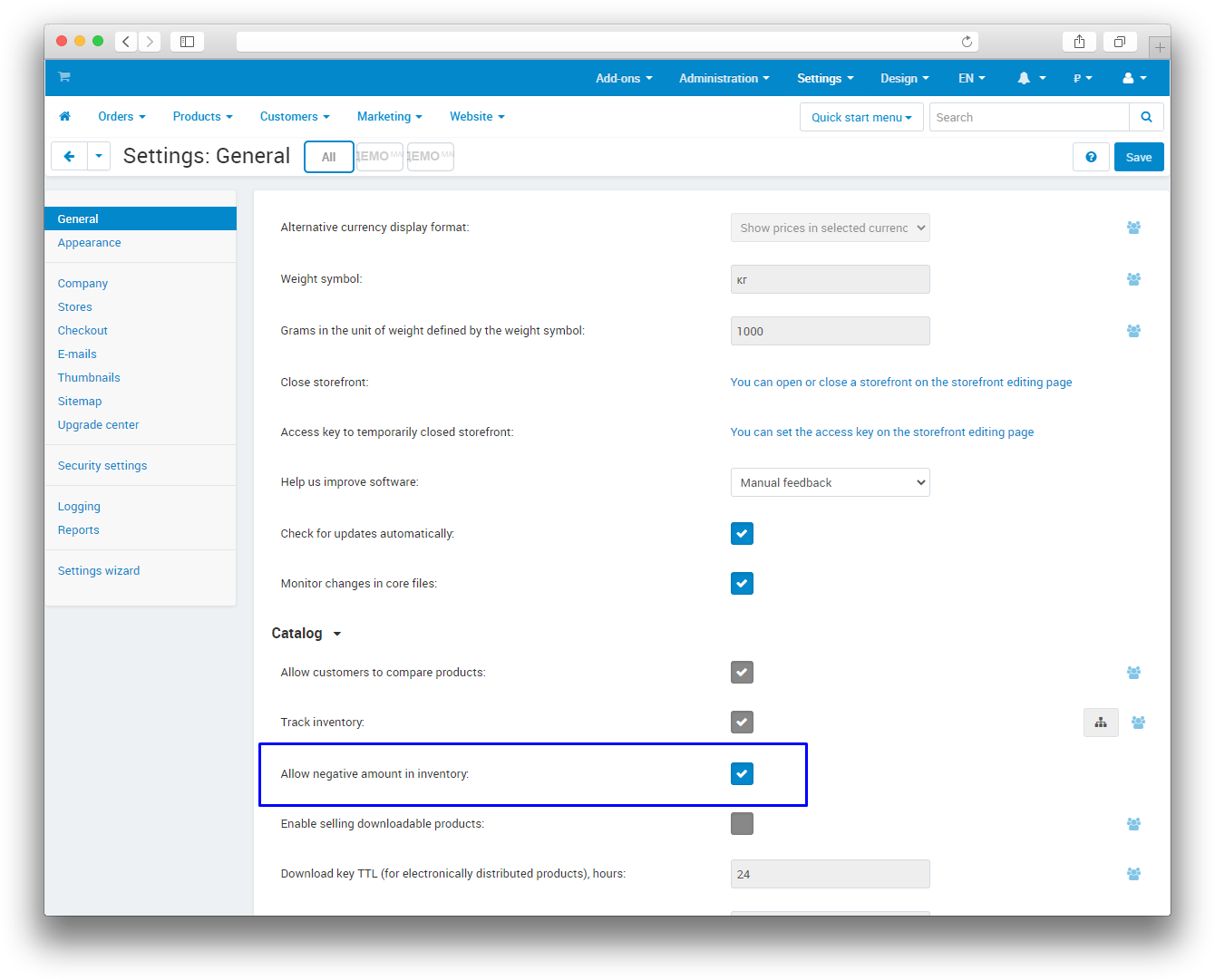1215x980 pixels.
Task: Uncheck Allow negative amount in inventory
Action: click(742, 774)
